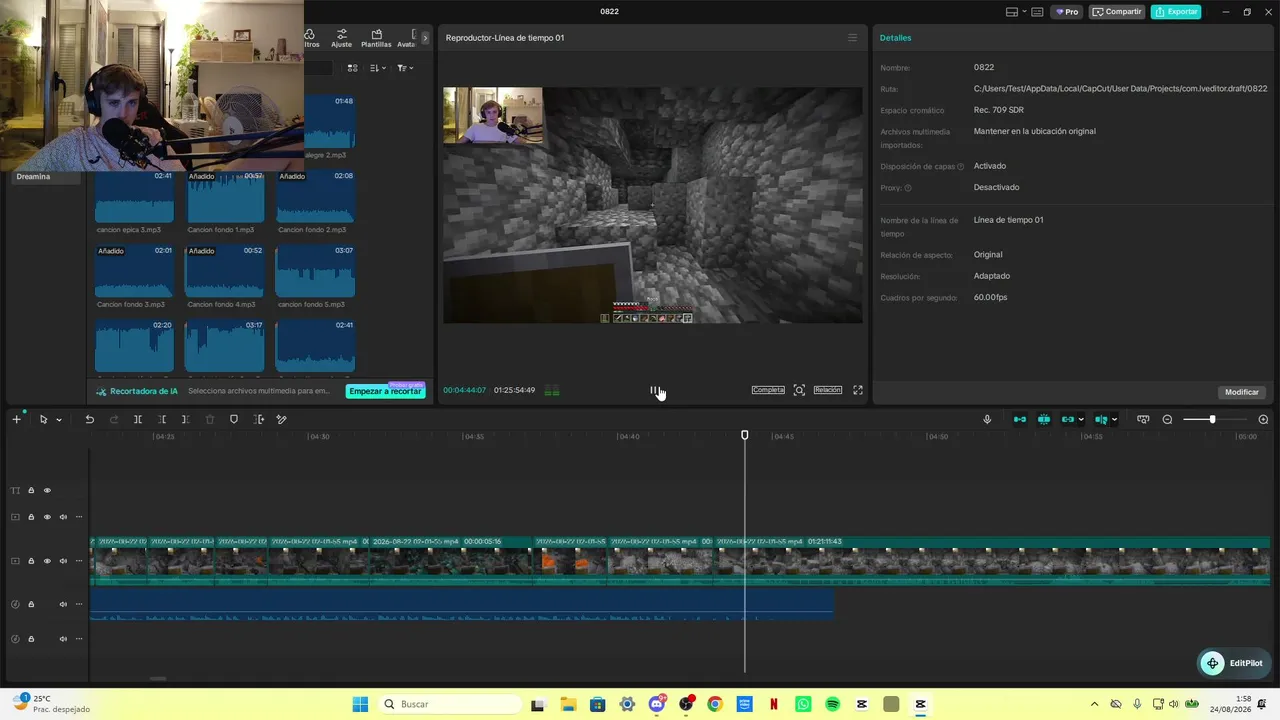This screenshot has width=1280, height=720.
Task: Click Modificar in the details panel
Action: tap(1242, 392)
